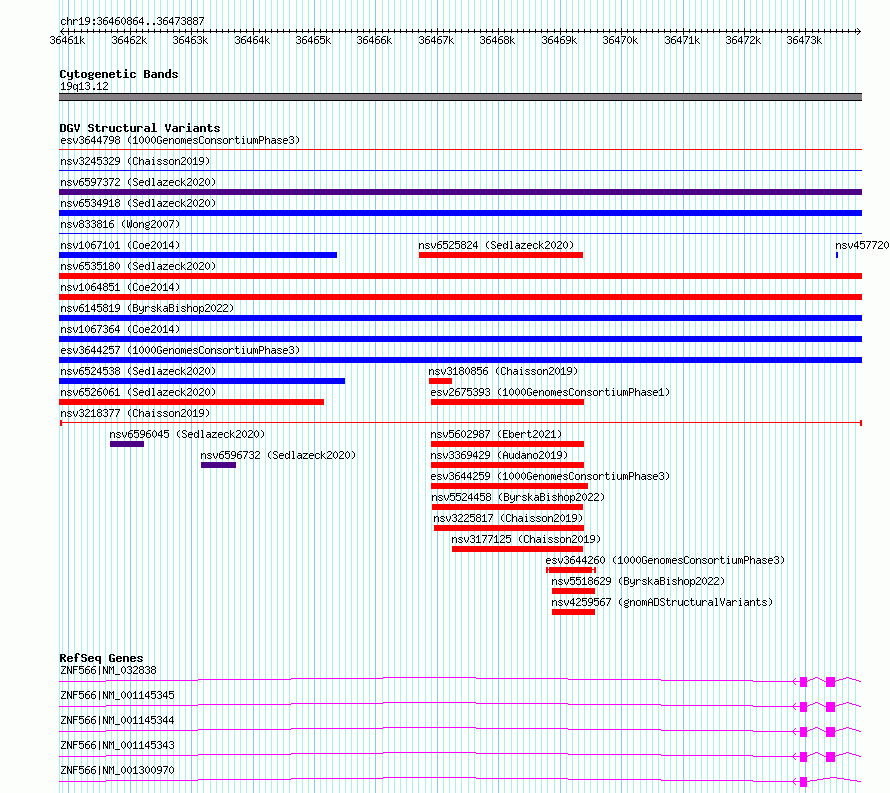Click the chr19:36460864..36473887 coordinate label
890x793 pixels.
click(132, 21)
